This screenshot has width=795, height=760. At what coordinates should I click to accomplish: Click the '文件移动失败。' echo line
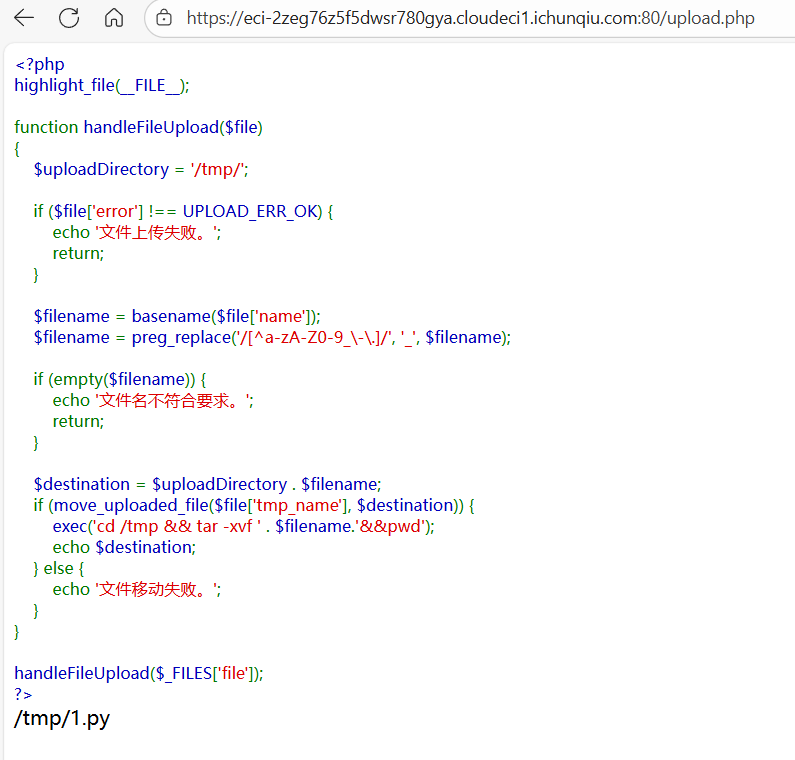(x=137, y=590)
